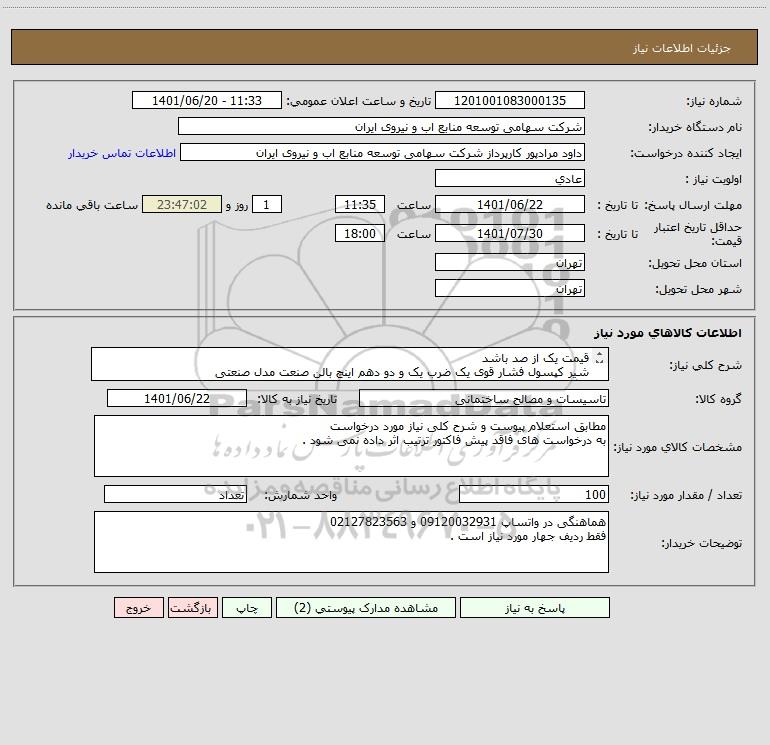Click the گروه کالا field تاسیسات و مصالح ساختمانی
The image size is (770, 745).
[484, 398]
